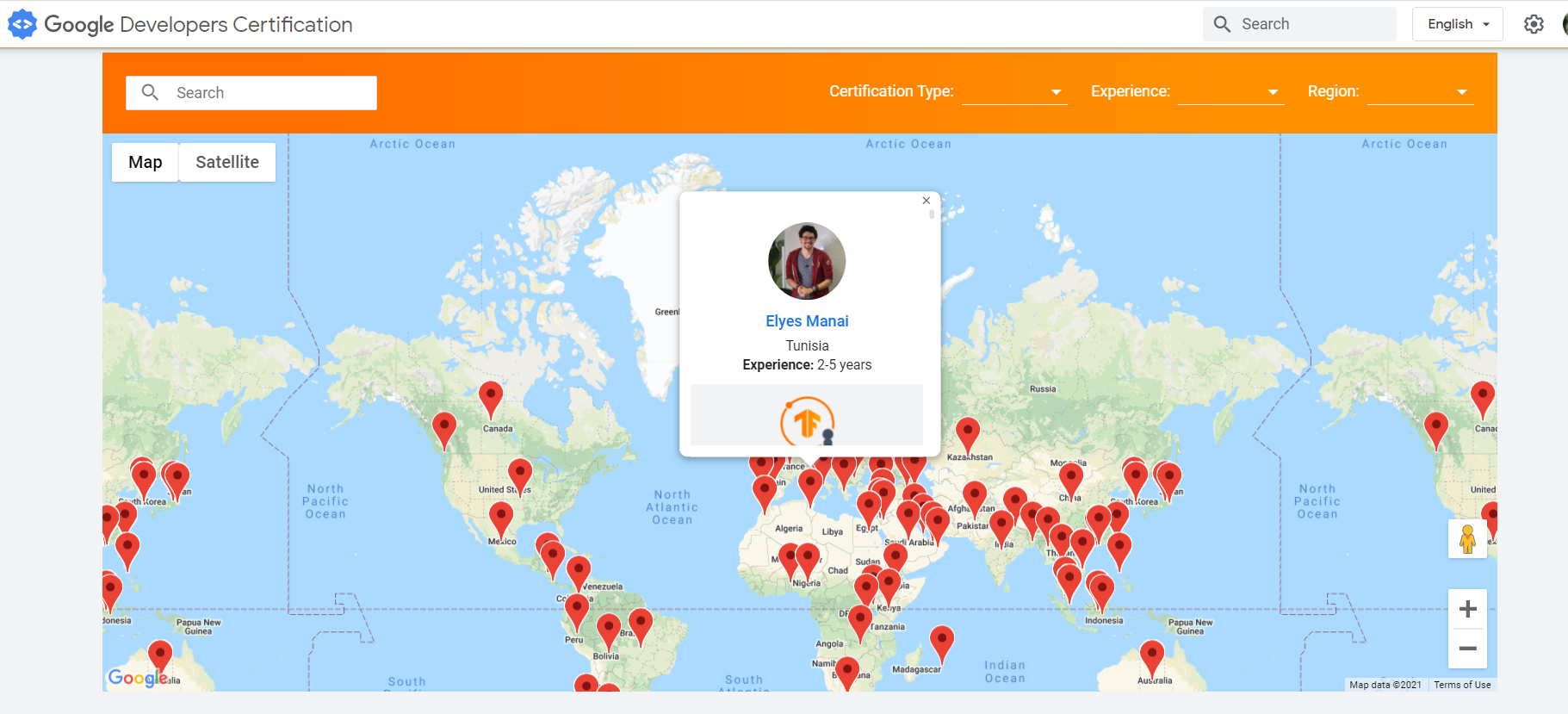Click the map pin on Australia
The height and width of the screenshot is (714, 1568).
1152,660
